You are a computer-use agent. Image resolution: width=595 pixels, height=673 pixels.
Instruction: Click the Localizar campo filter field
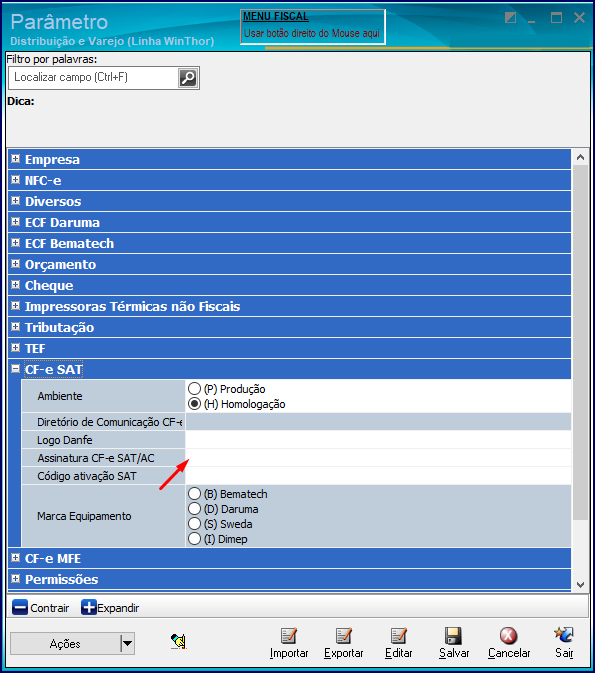click(94, 78)
